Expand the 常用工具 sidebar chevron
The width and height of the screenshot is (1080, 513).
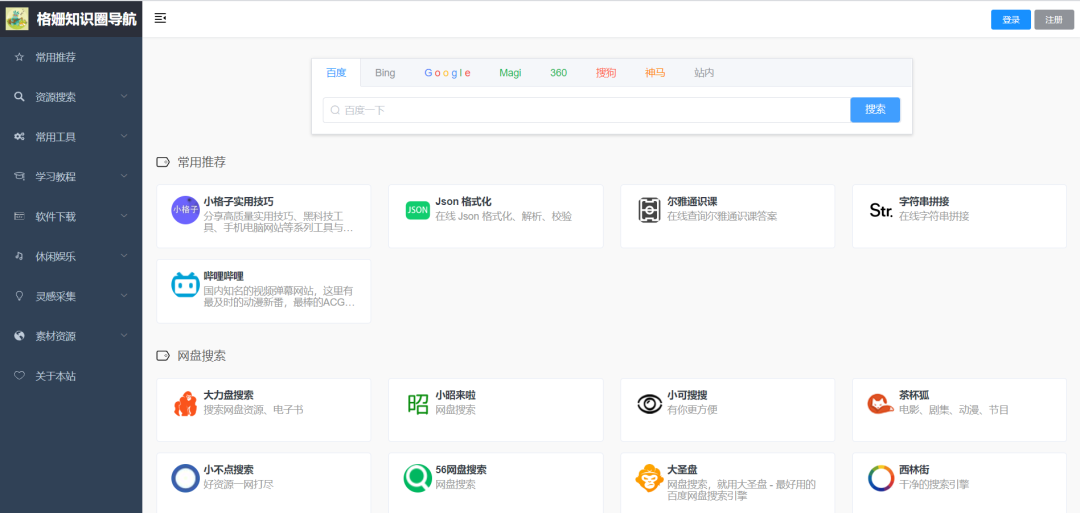coord(124,136)
